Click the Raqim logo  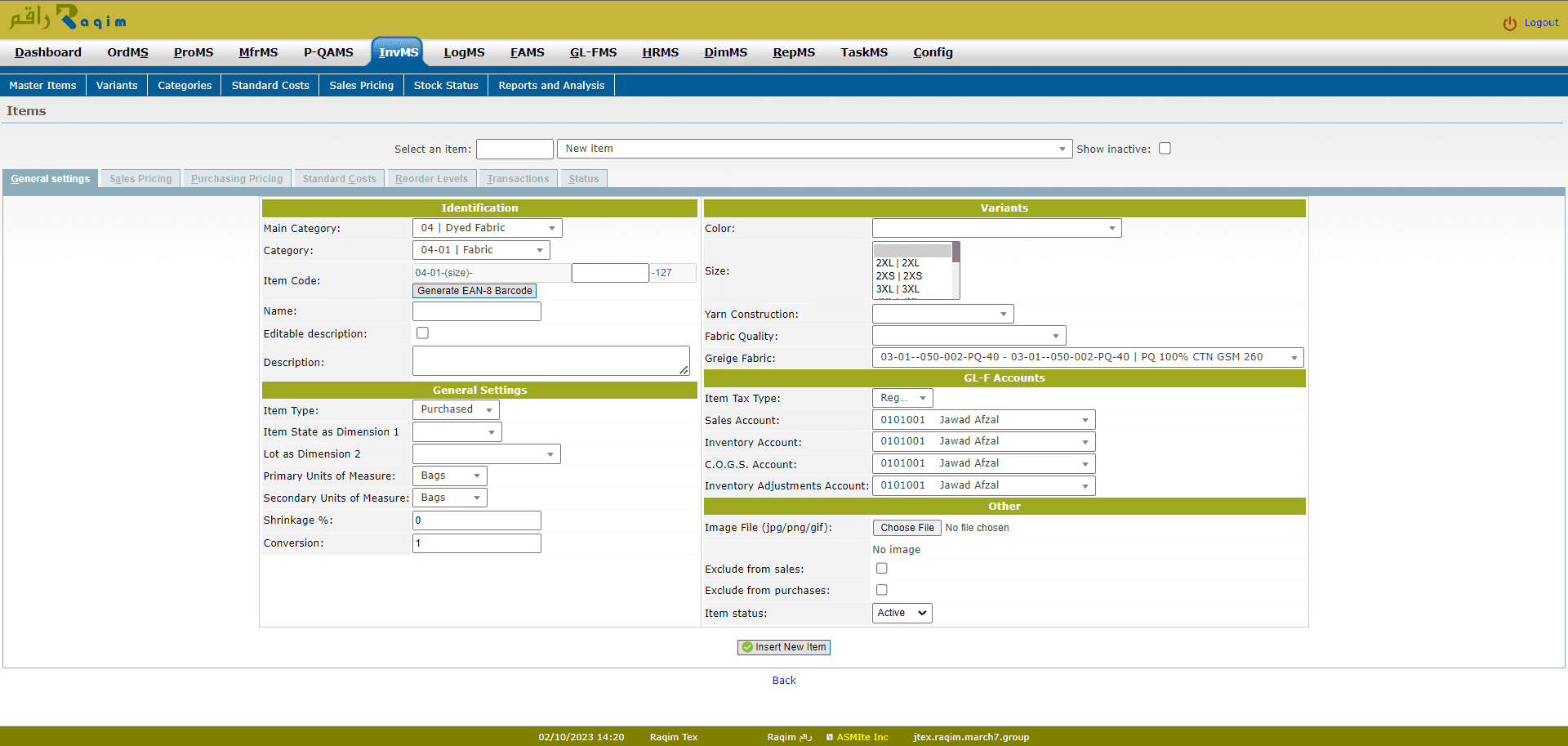coord(68,17)
